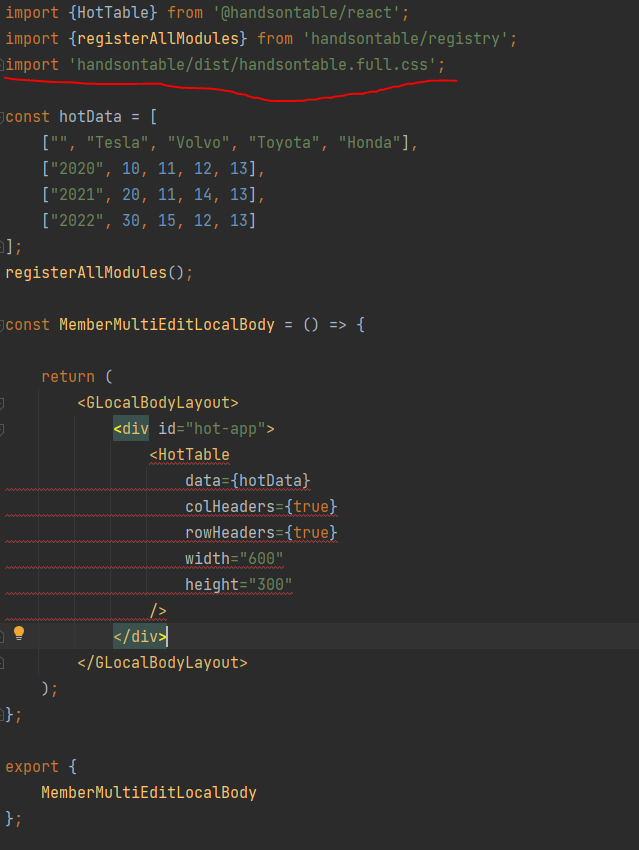This screenshot has width=639, height=850.
Task: Click the "Tesla" string in the array
Action: [x=118, y=143]
